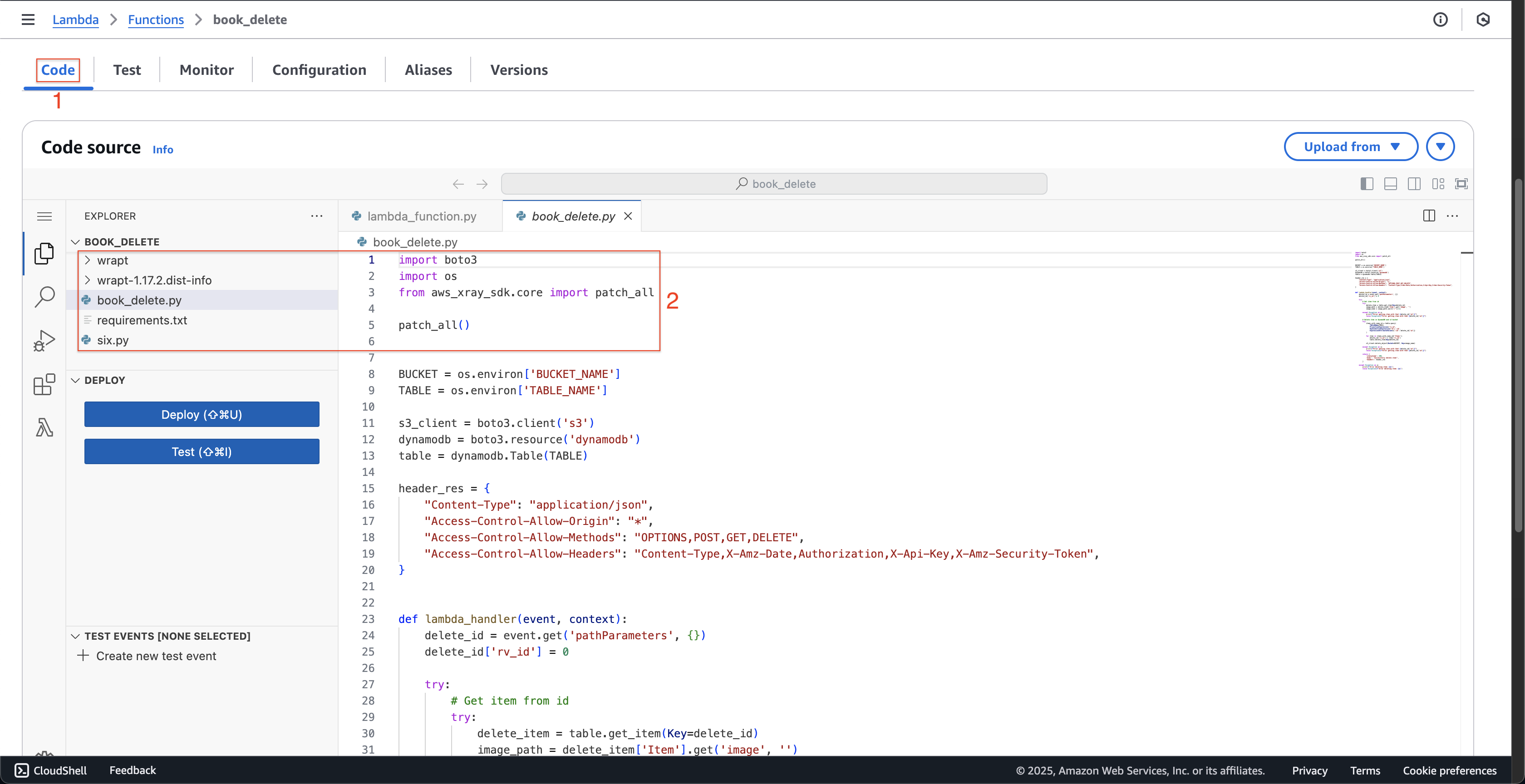Switch to the Versions tab
This screenshot has height=784, width=1525.
tap(519, 70)
